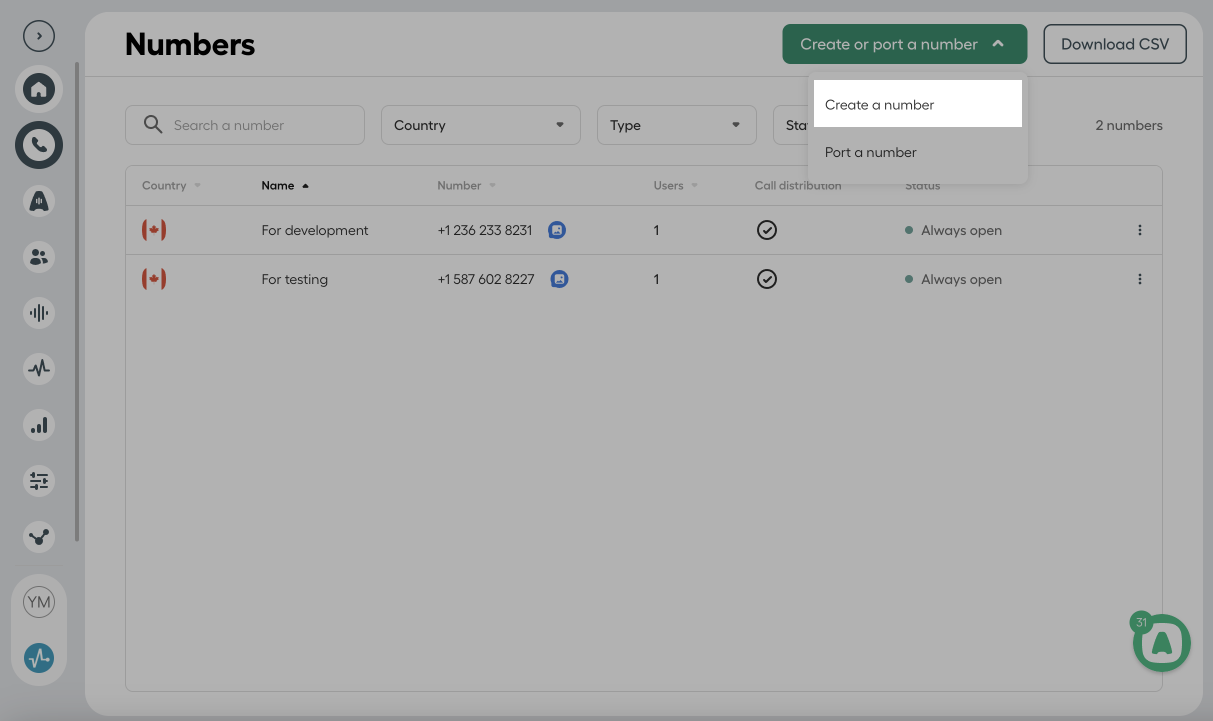This screenshot has width=1213, height=721.
Task: Expand the sidebar with the chevron button
Action: pos(39,36)
